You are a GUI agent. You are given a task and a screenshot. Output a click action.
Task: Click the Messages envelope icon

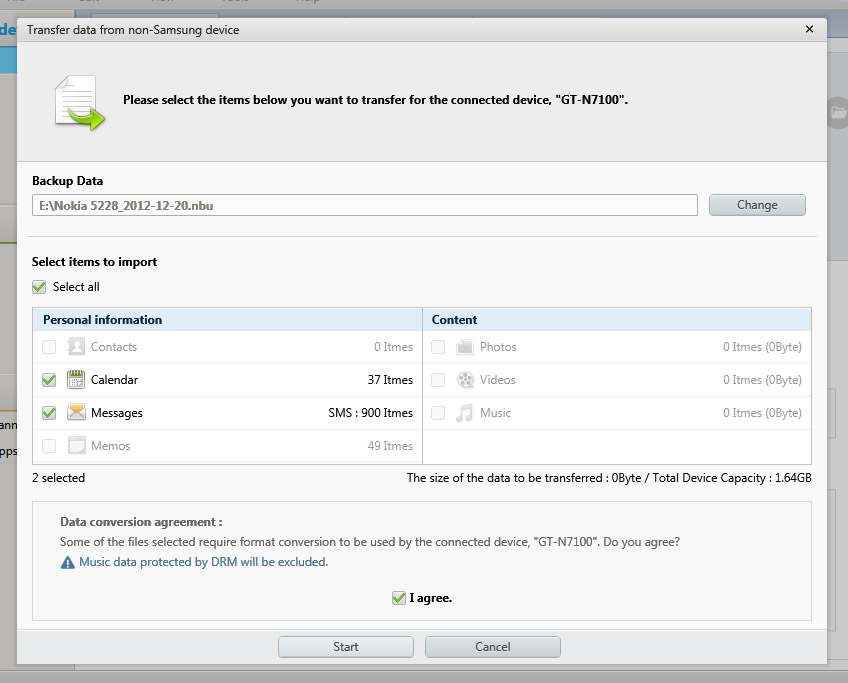(x=76, y=413)
